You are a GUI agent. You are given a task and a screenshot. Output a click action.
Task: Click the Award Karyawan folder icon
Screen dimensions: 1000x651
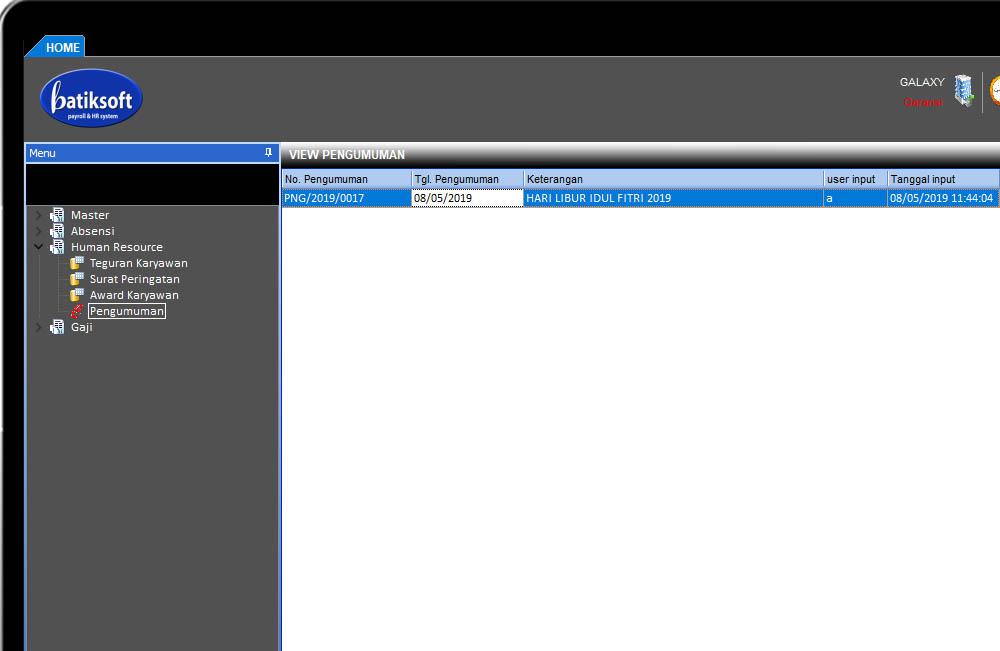coord(77,295)
